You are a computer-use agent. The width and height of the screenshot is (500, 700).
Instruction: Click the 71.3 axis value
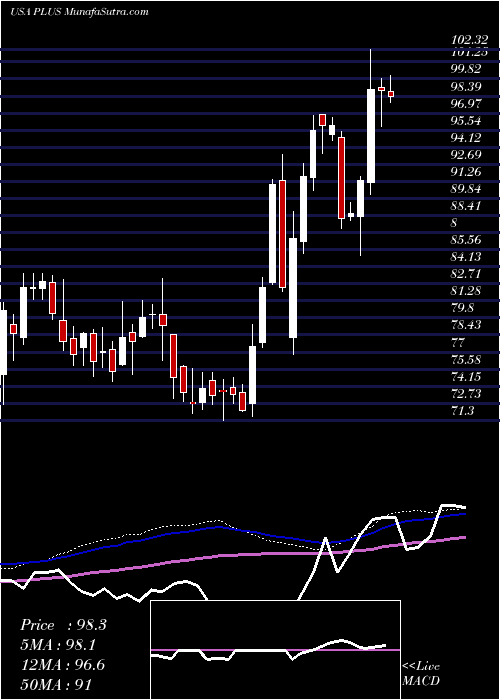[x=463, y=411]
